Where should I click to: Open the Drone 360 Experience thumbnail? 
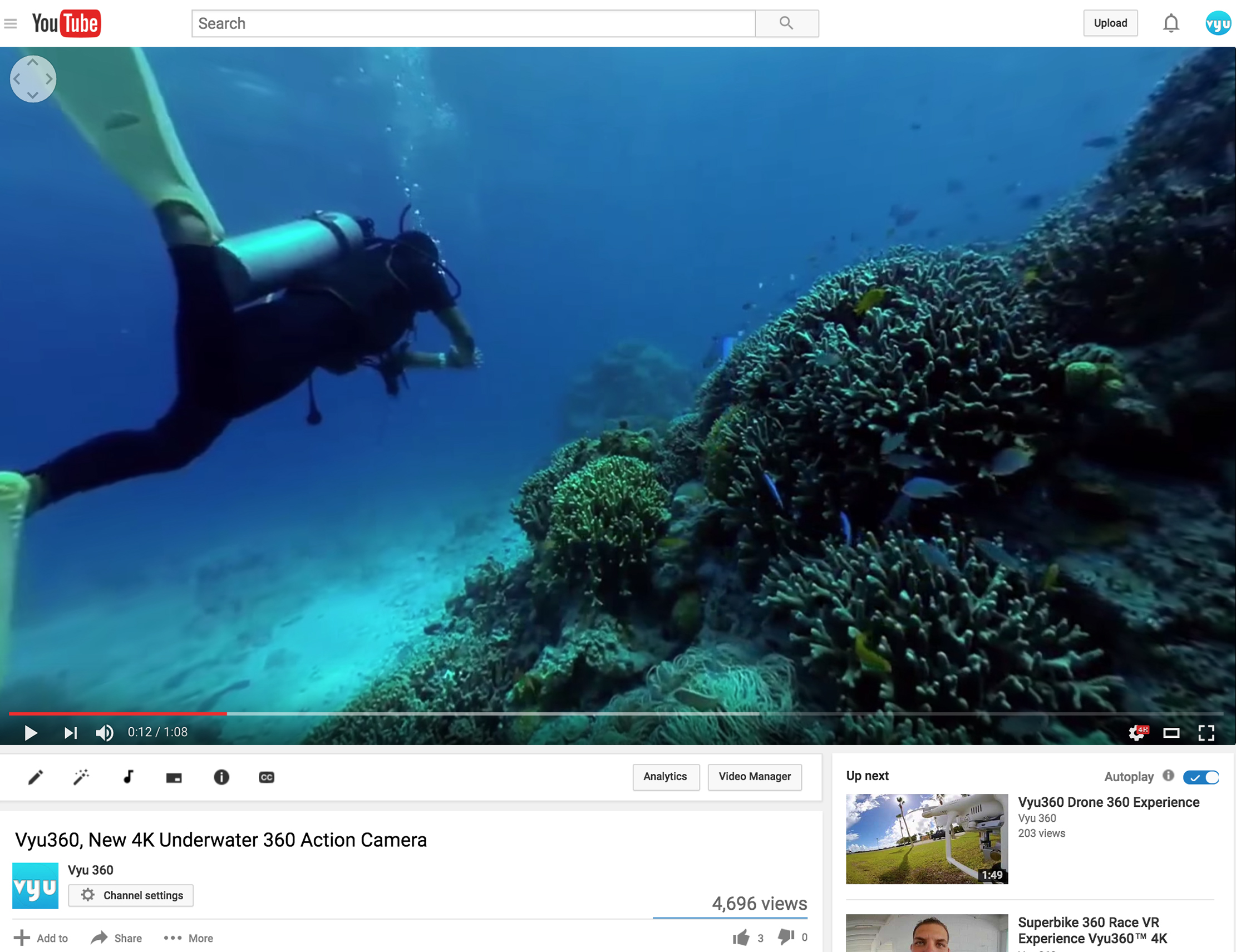pyautogui.click(x=927, y=839)
